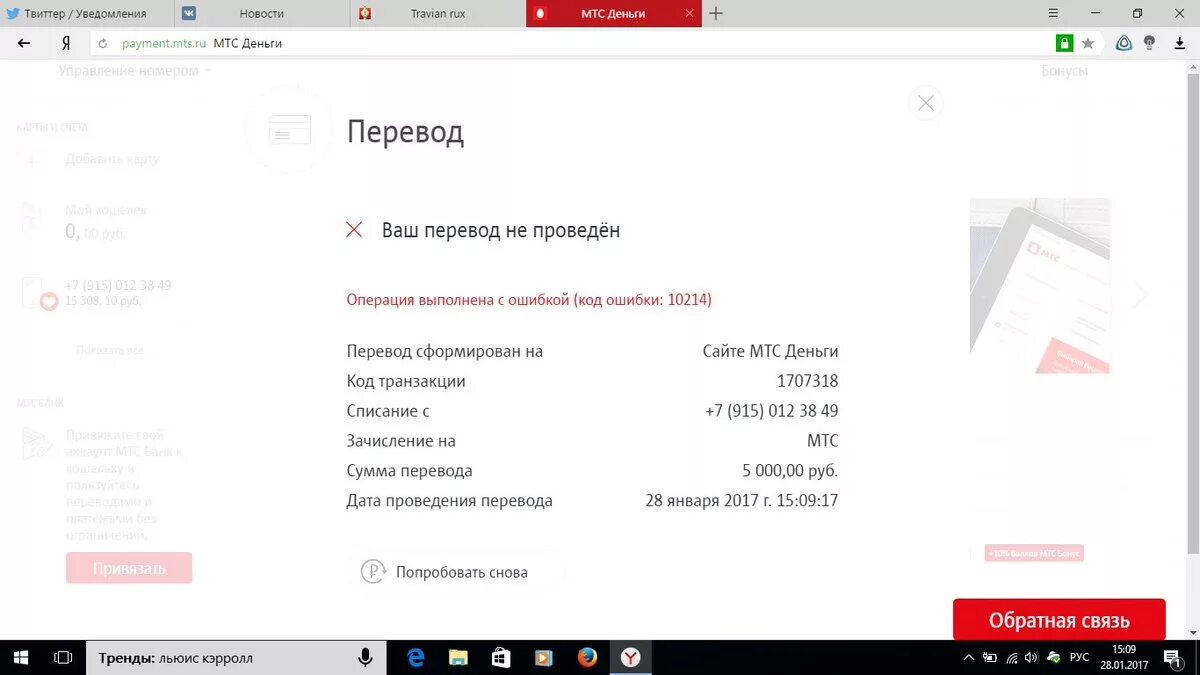Click the Yandex Browser taskbar icon
This screenshot has height=675, width=1200.
(x=631, y=658)
